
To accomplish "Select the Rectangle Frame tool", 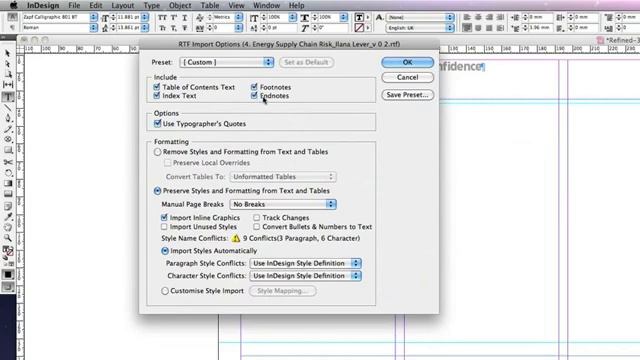I will (8, 140).
